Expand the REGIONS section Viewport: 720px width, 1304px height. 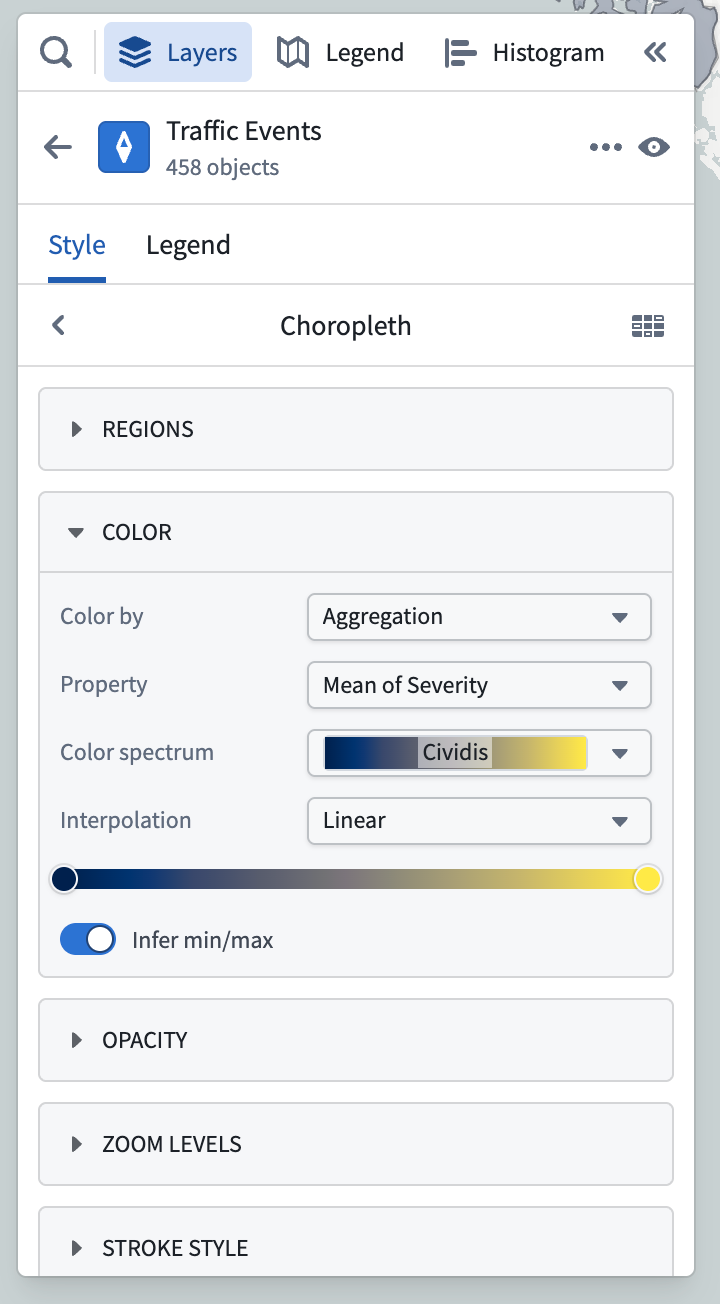click(x=356, y=429)
